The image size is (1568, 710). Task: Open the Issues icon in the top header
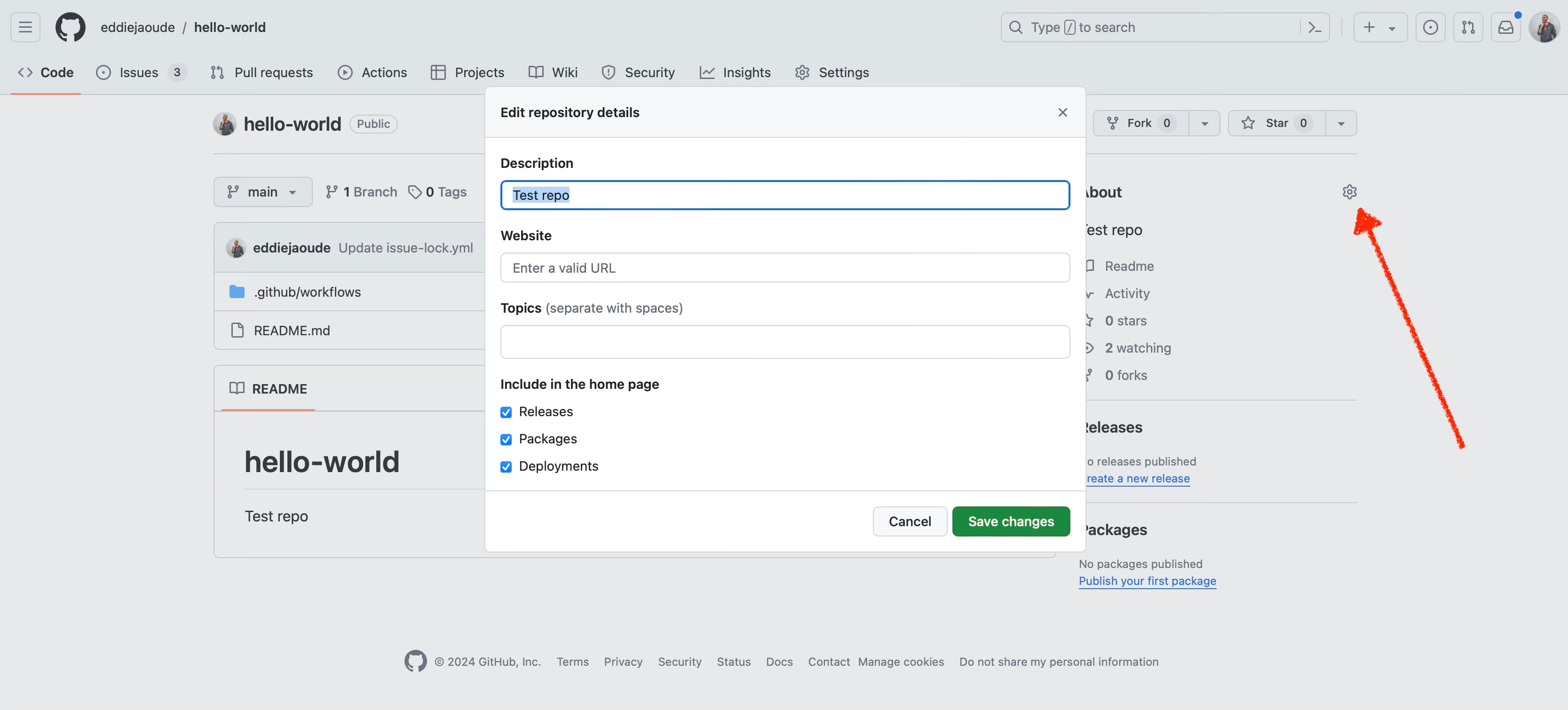click(x=1430, y=27)
